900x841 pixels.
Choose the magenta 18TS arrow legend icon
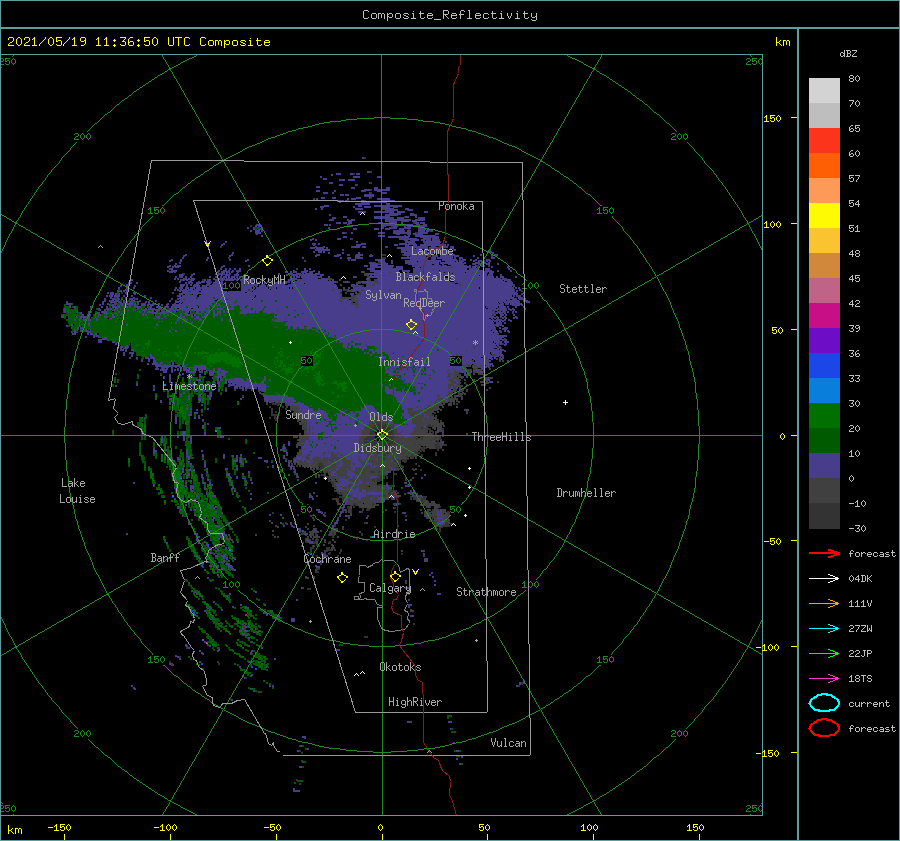click(x=824, y=678)
